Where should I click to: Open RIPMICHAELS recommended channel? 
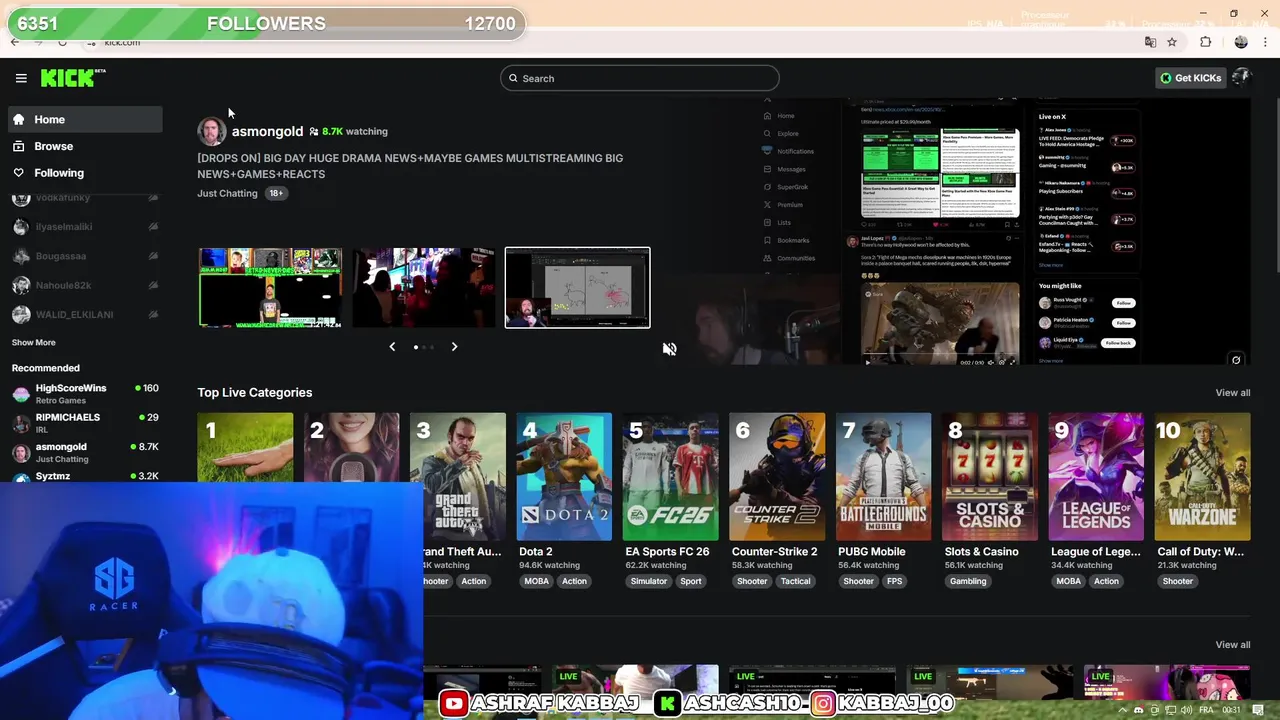click(85, 423)
